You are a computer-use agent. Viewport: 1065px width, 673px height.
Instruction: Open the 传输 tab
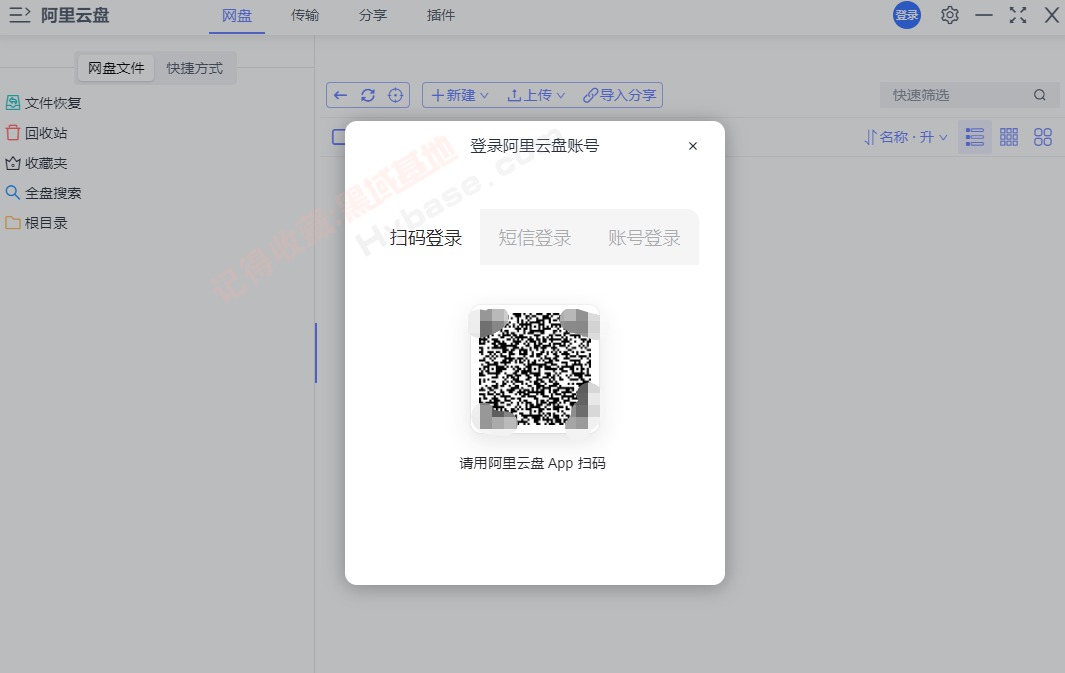point(305,16)
